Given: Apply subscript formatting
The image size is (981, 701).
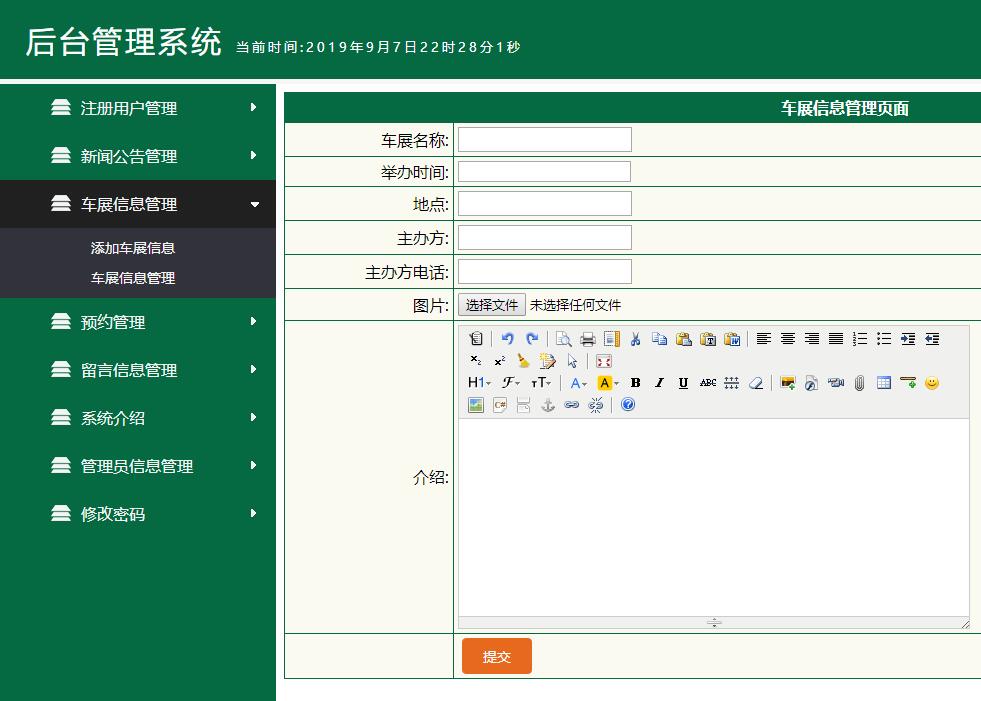Looking at the screenshot, I should (476, 361).
